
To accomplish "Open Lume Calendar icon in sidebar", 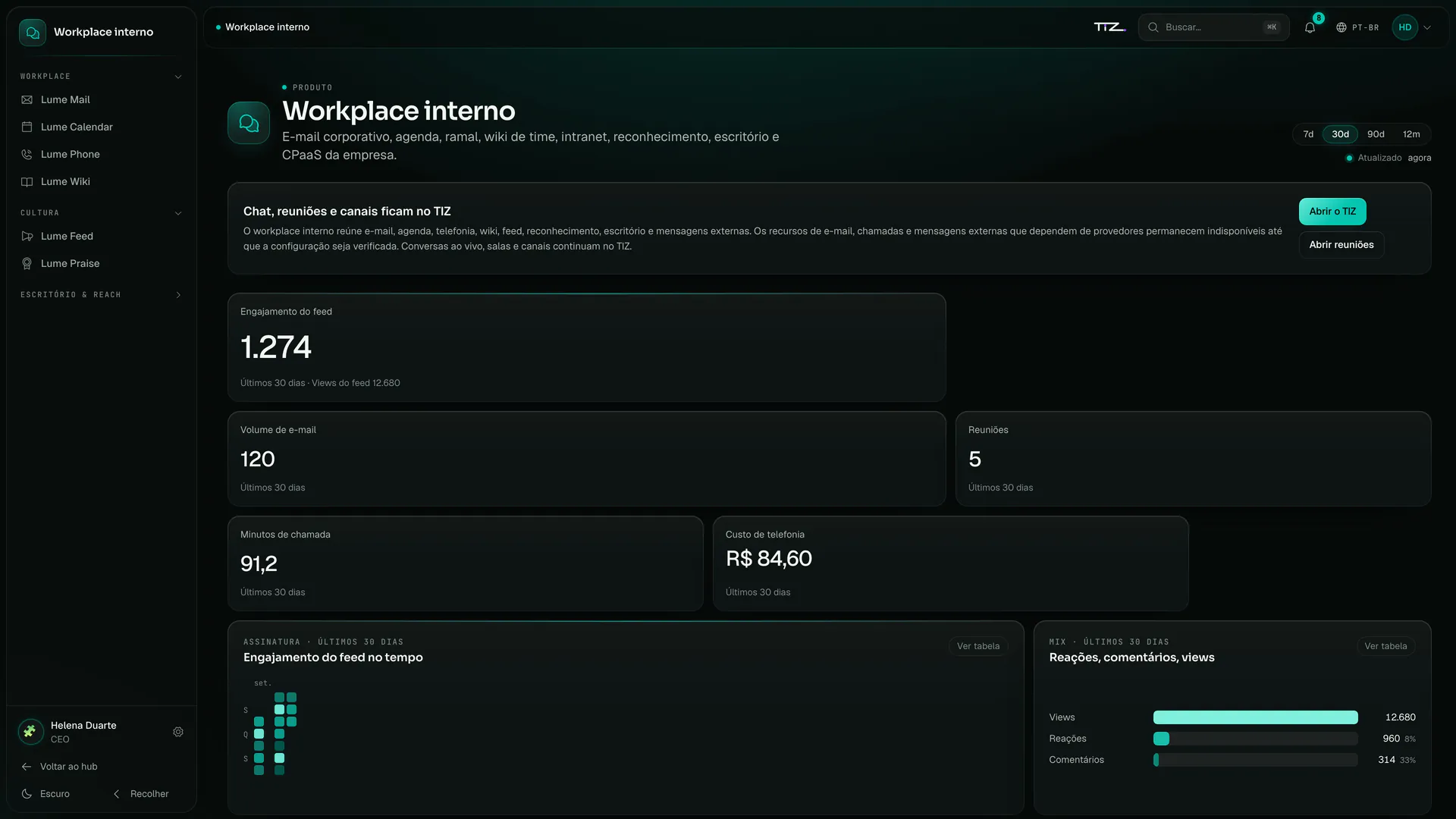I will coord(27,127).
